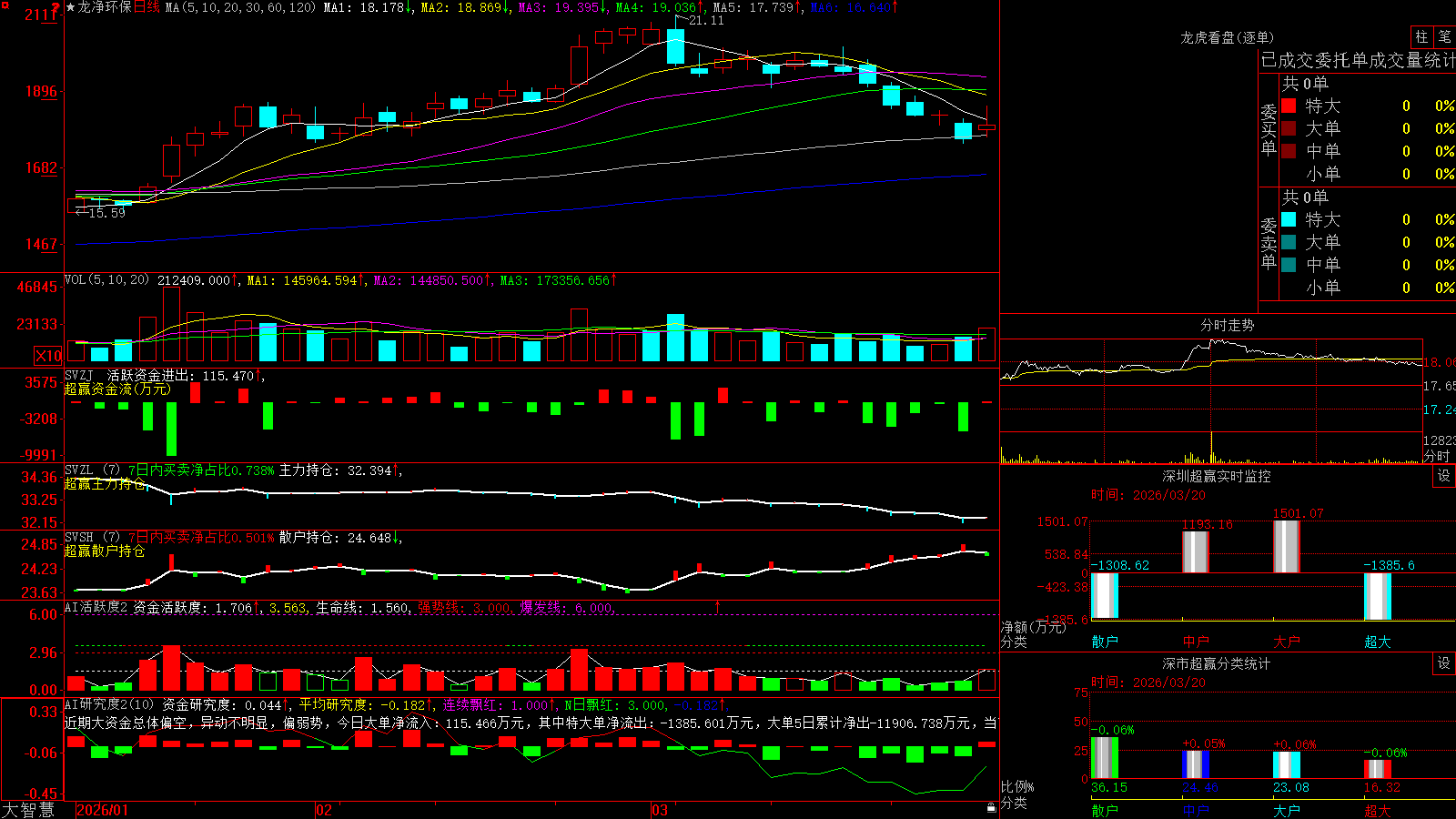The height and width of the screenshot is (819, 1456).
Task: Click the 委买单 vertical section label
Action: tap(1269, 129)
